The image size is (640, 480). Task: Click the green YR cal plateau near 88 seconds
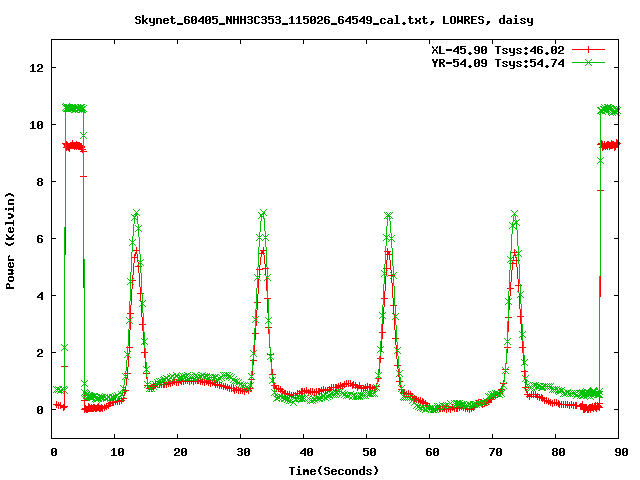point(609,110)
